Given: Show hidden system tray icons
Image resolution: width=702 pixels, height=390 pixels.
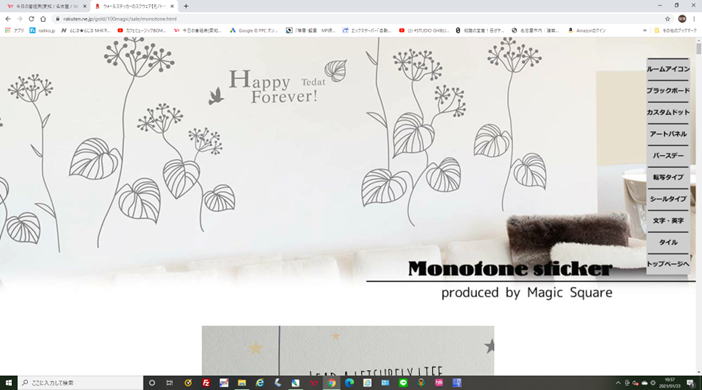Looking at the screenshot, I should pyautogui.click(x=618, y=383).
